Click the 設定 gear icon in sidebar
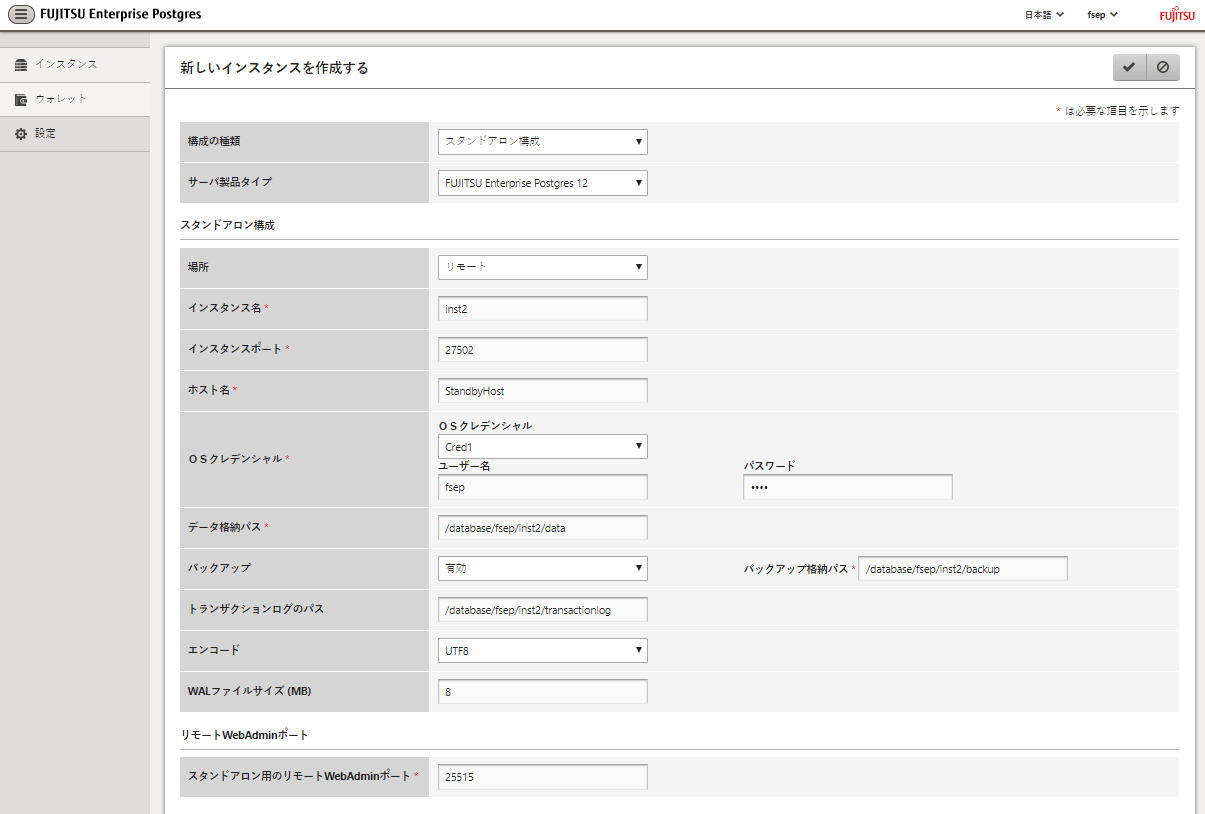Viewport: 1205px width, 814px height. (x=21, y=133)
